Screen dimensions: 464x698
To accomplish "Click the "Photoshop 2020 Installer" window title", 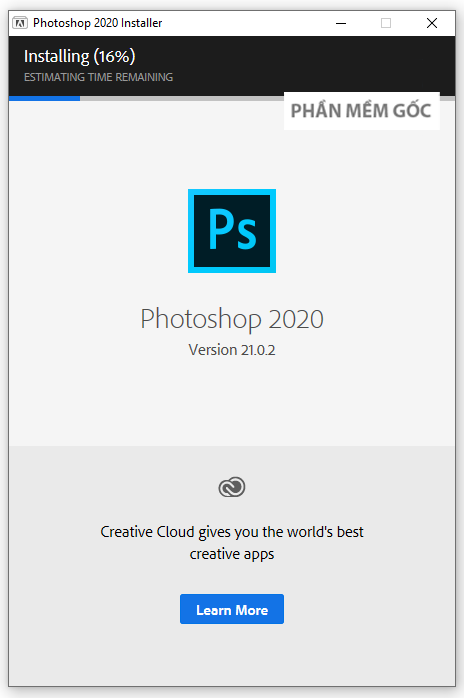I will pos(98,23).
